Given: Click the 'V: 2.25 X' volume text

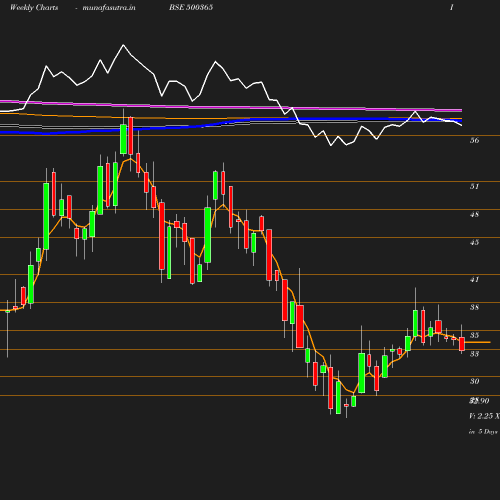Looking at the screenshot, I should [x=484, y=416].
